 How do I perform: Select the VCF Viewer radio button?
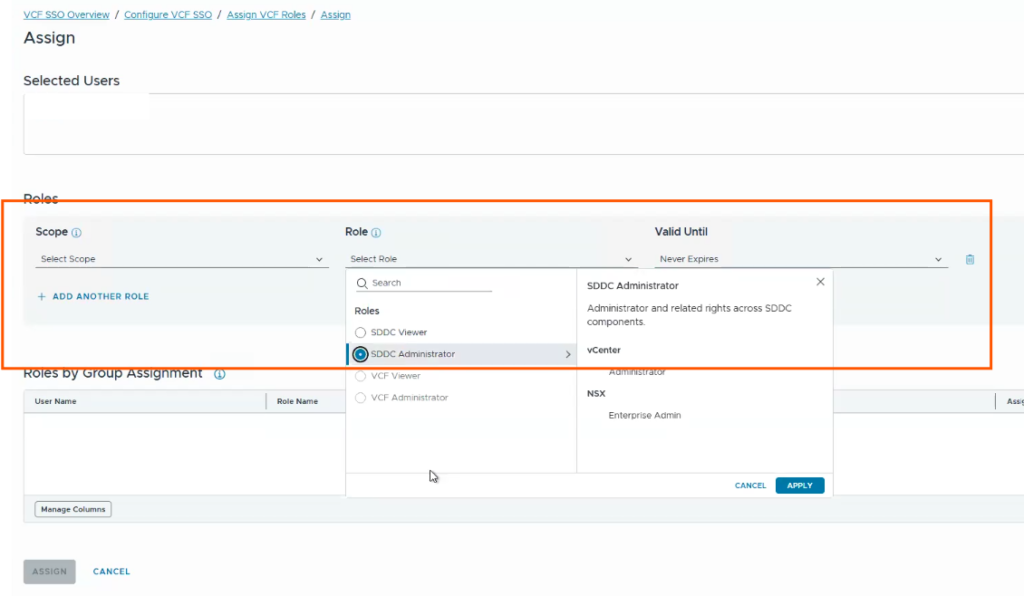coord(360,376)
